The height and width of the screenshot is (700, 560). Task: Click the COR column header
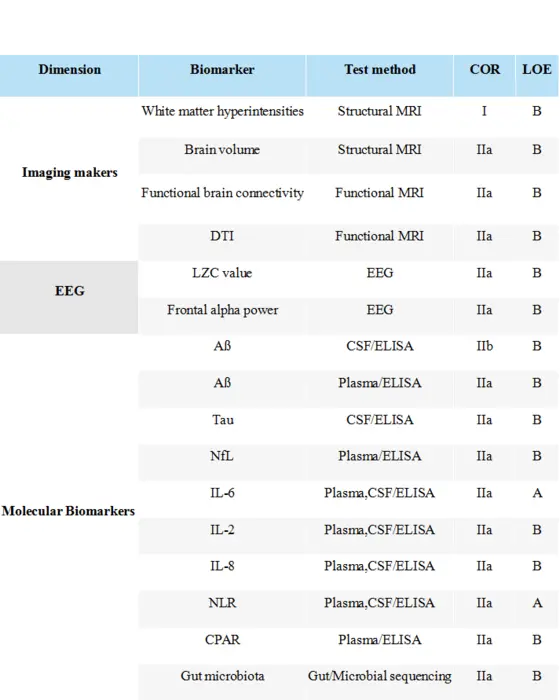485,75
